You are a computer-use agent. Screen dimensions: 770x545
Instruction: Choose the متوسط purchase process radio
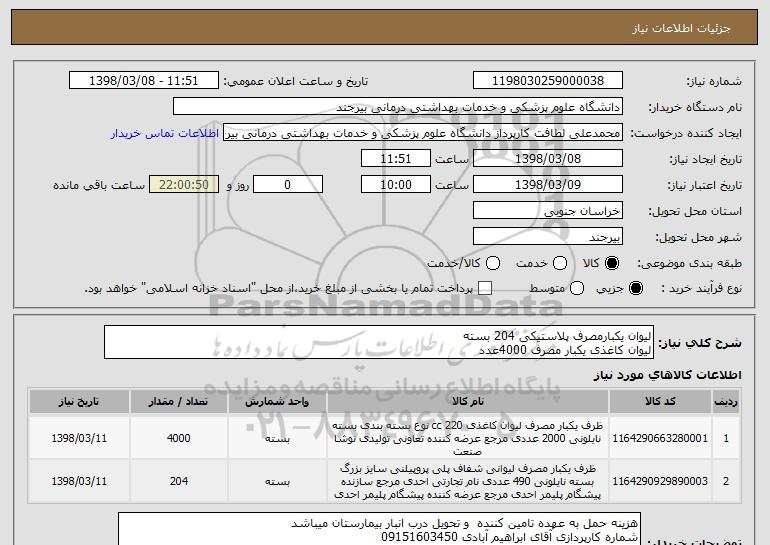[577, 288]
